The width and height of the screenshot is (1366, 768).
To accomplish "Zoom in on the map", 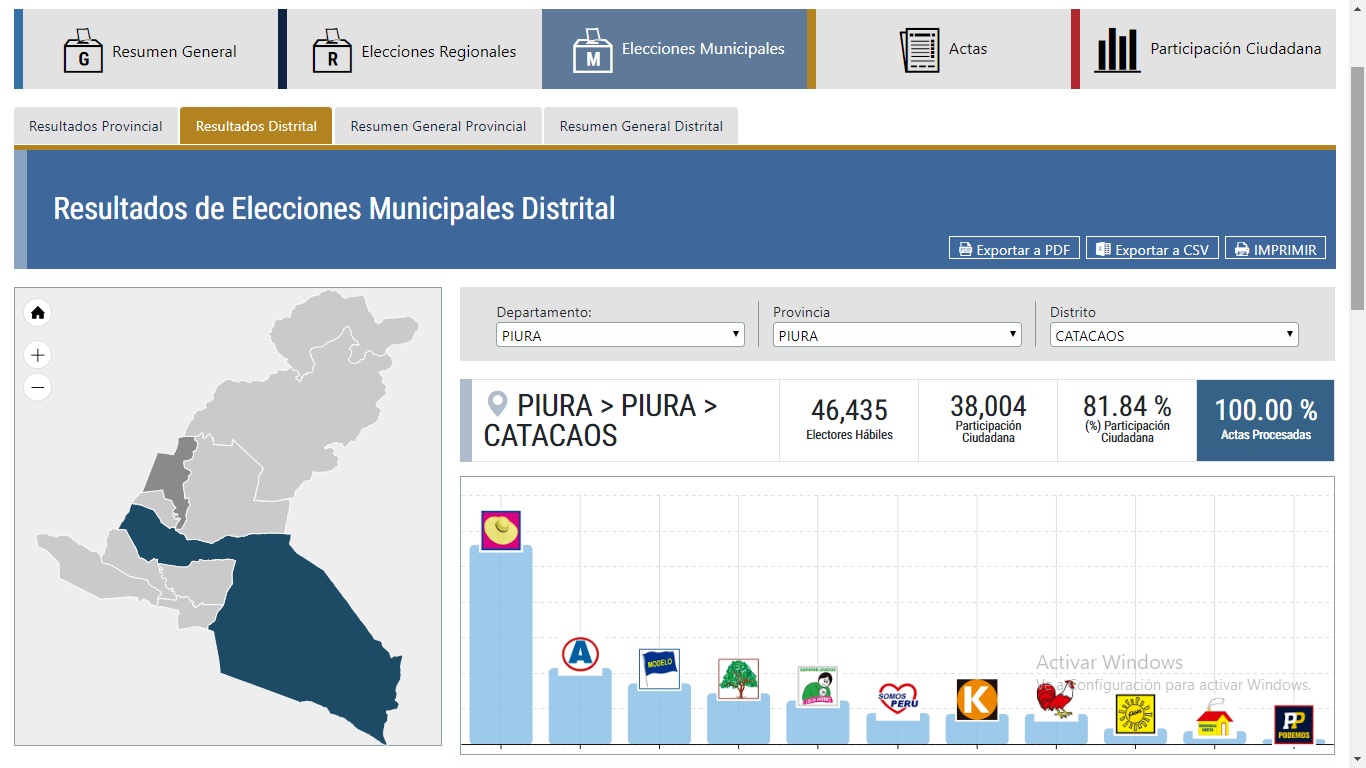I will [38, 355].
